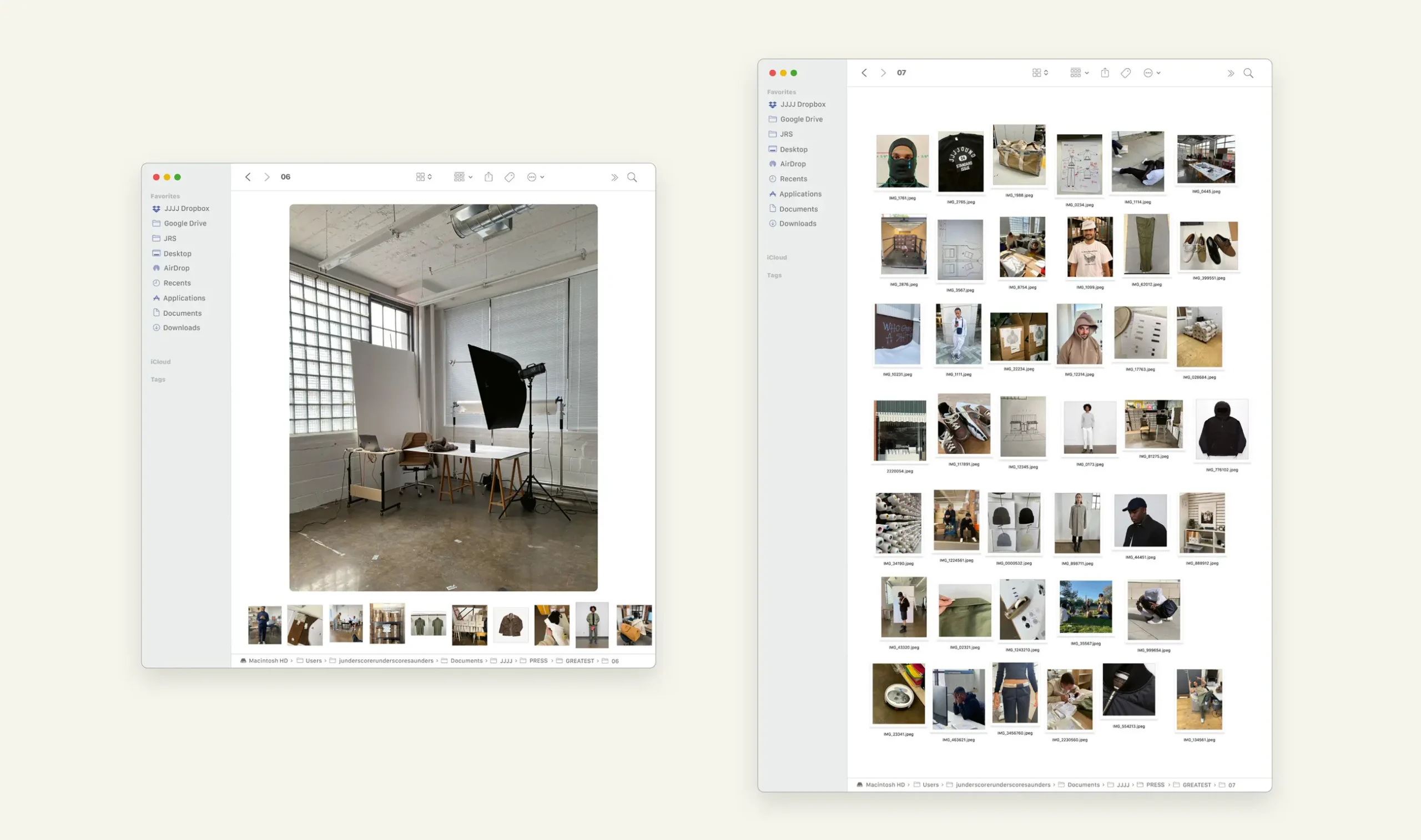Click the Search magnifier in the 07 window

tap(1248, 73)
